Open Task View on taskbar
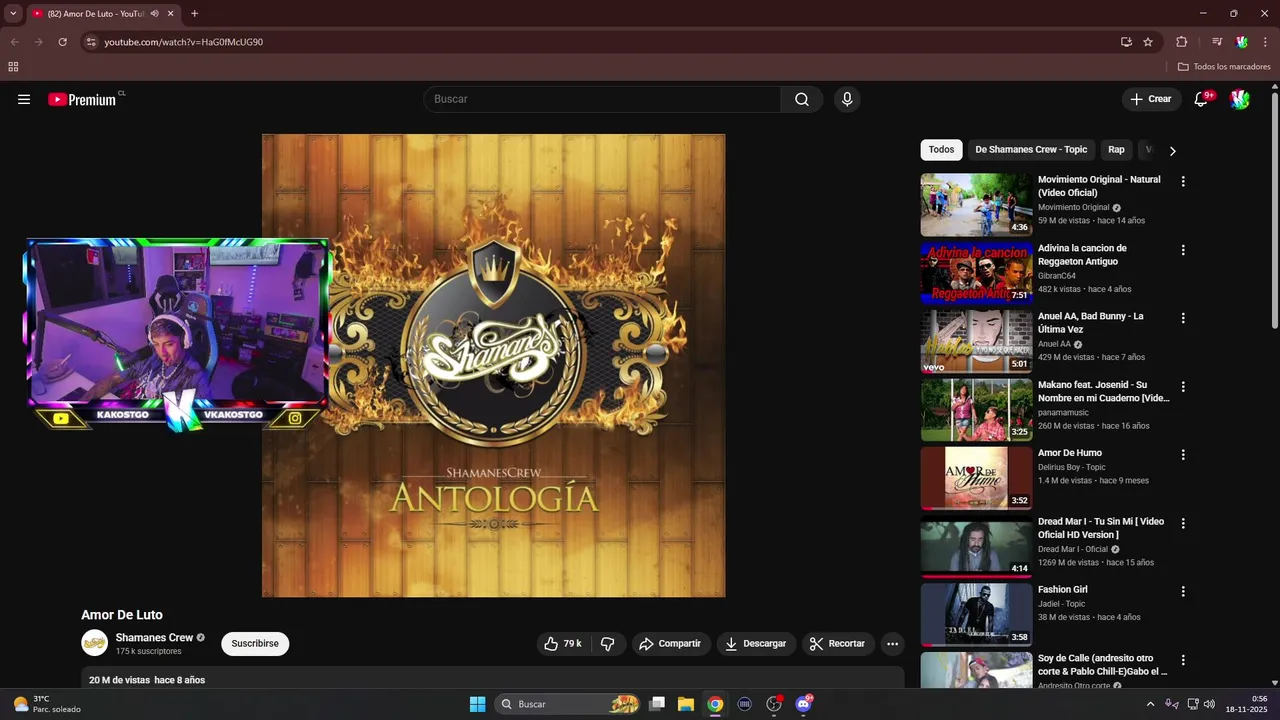Viewport: 1280px width, 720px height. pos(657,704)
